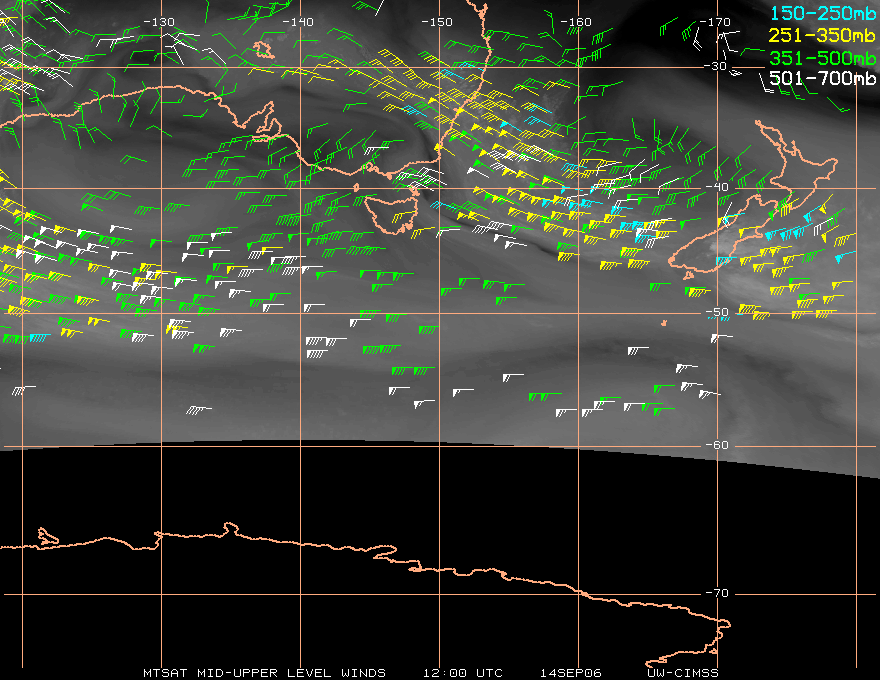Click the -130 longitude label
880x680 pixels.
(159, 22)
